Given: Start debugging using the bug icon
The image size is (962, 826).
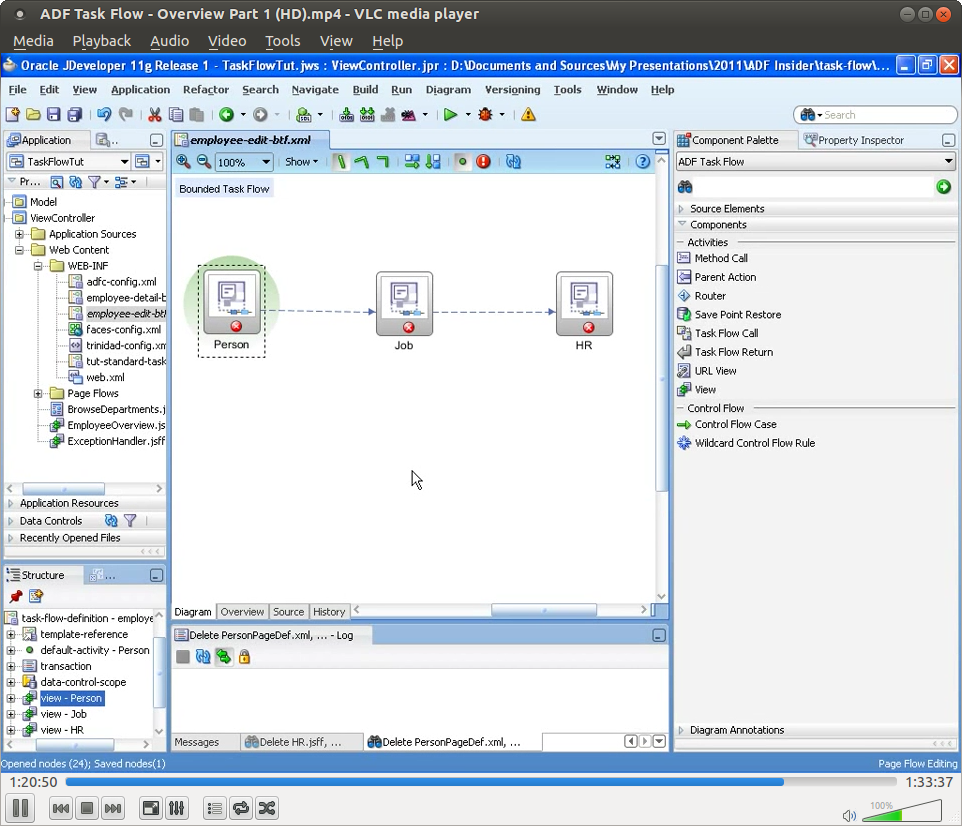Looking at the screenshot, I should coord(487,114).
